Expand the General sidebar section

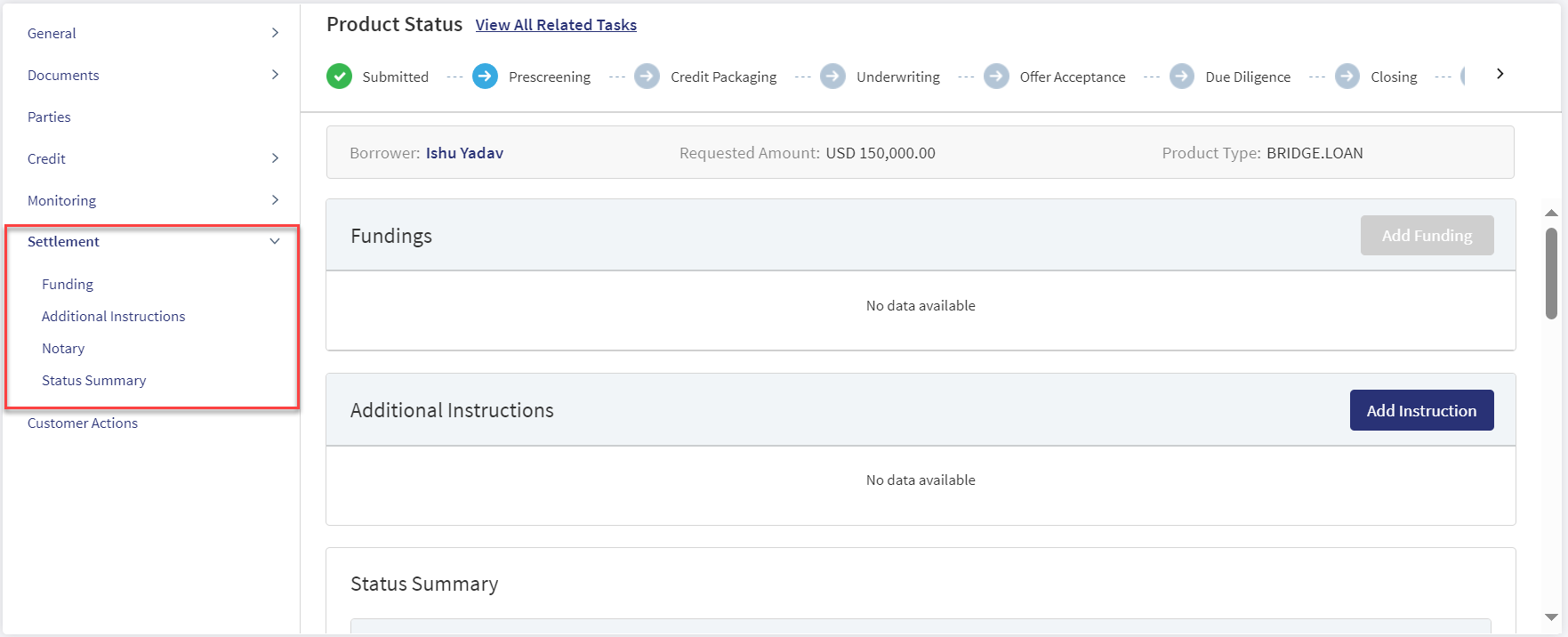pos(275,33)
